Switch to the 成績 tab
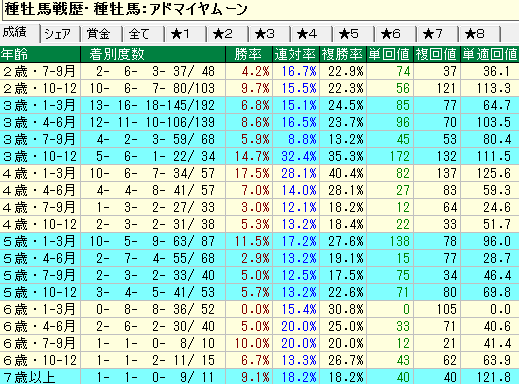Viewport: 519px width, 384px height. pos(20,33)
